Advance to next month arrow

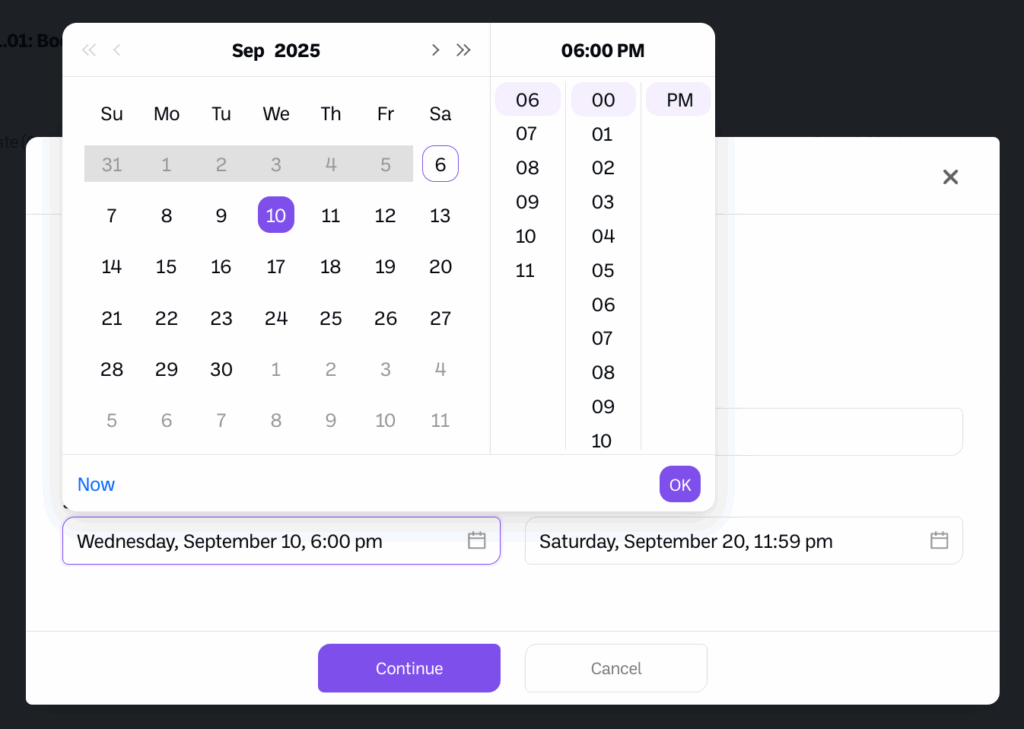point(435,50)
